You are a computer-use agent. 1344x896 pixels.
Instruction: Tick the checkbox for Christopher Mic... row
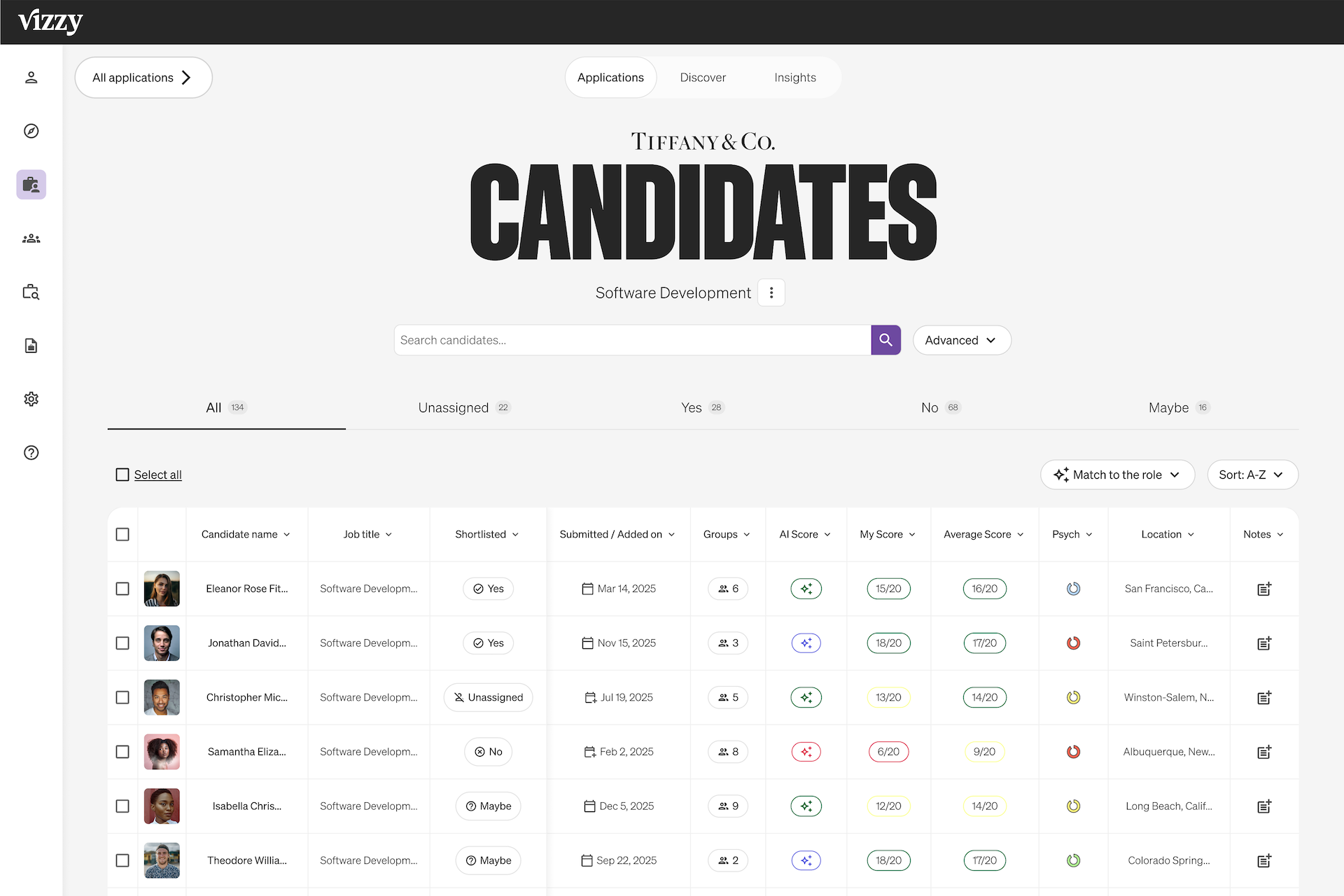[x=122, y=697]
